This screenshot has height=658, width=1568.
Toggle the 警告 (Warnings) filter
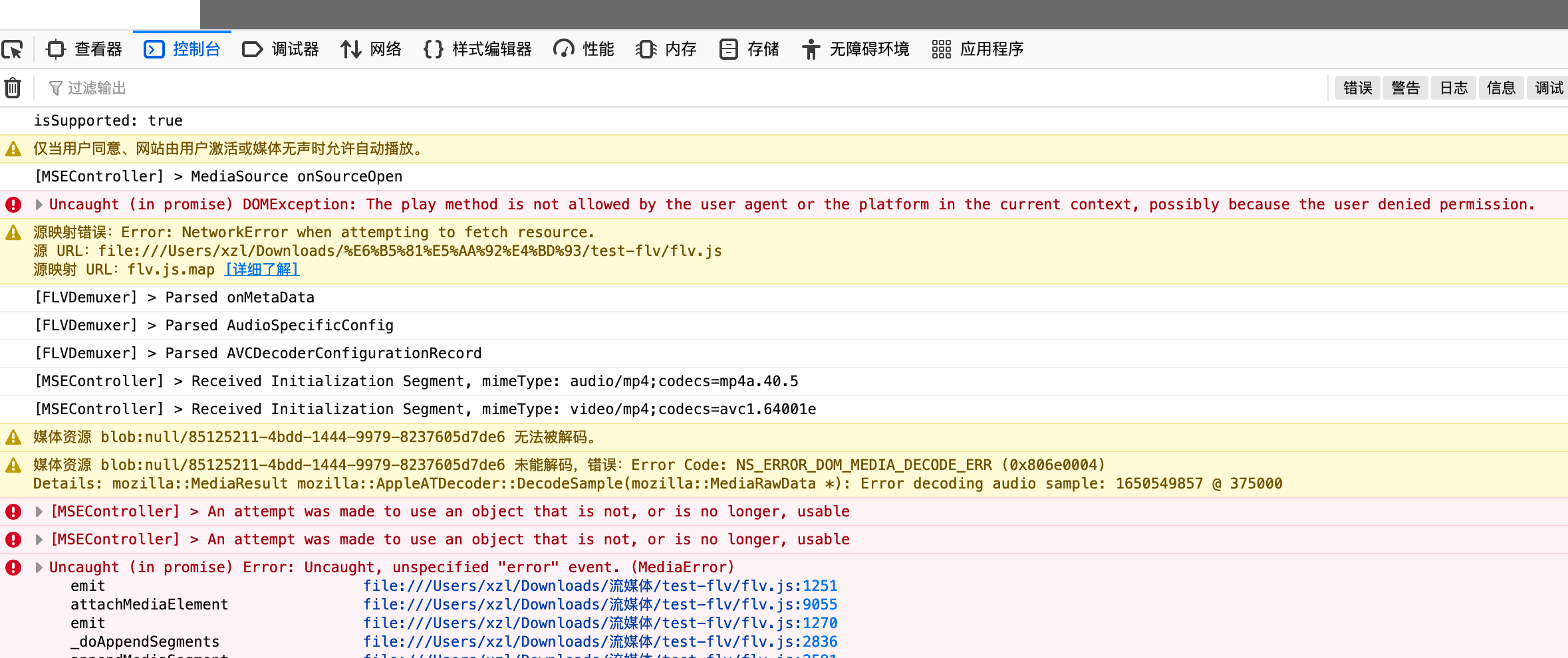click(1405, 87)
